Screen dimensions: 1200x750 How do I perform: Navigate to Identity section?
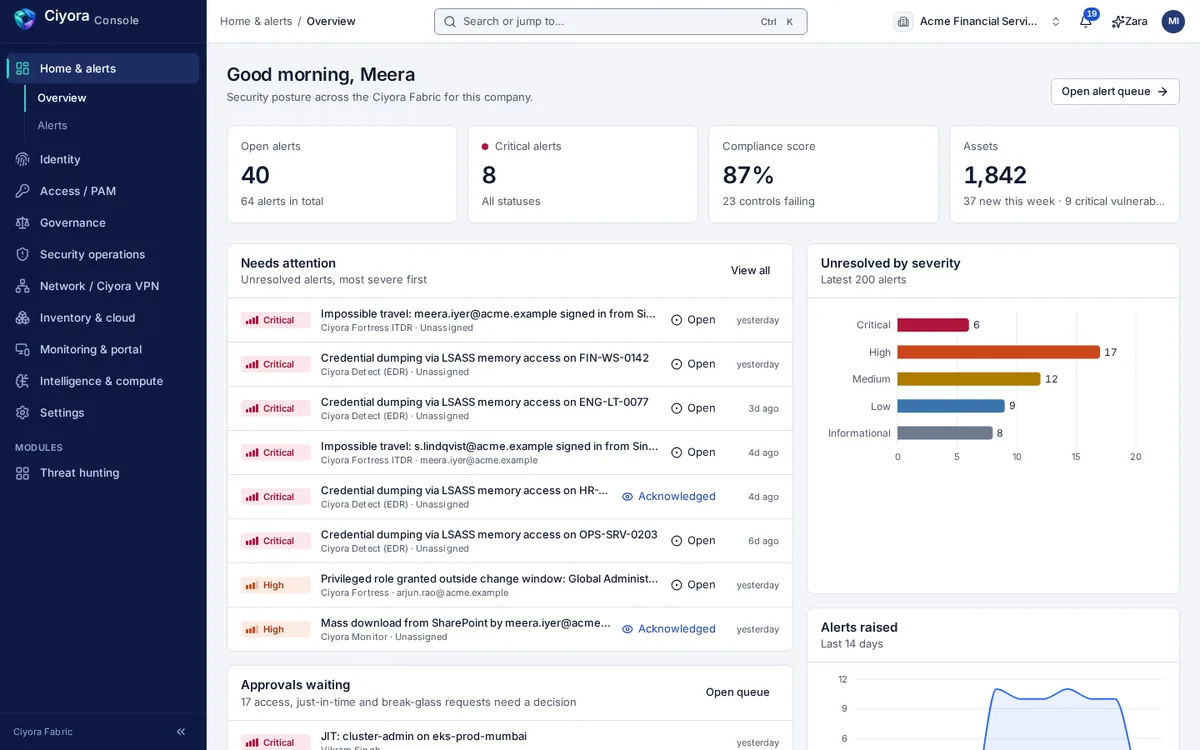pos(103,159)
